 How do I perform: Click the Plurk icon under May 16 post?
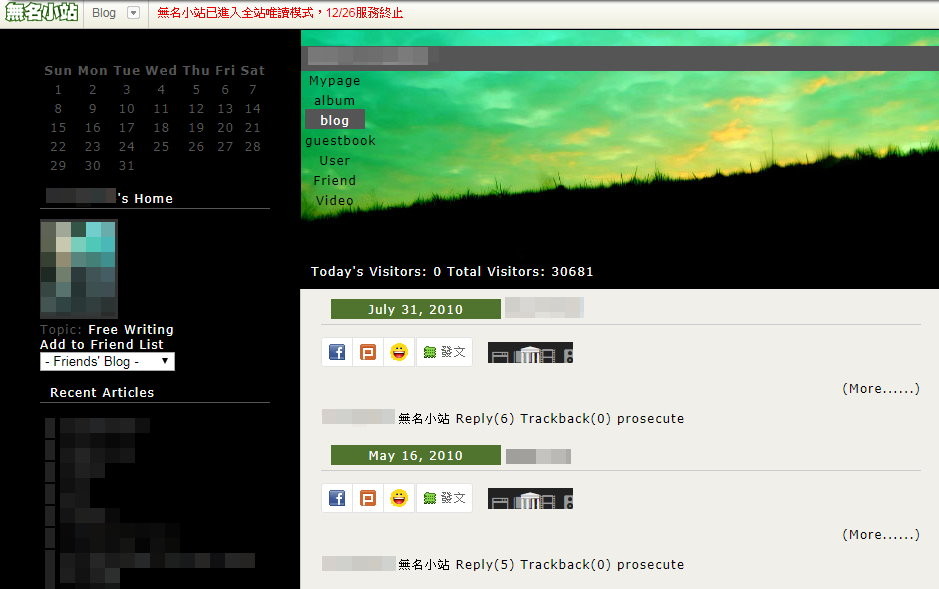[368, 498]
